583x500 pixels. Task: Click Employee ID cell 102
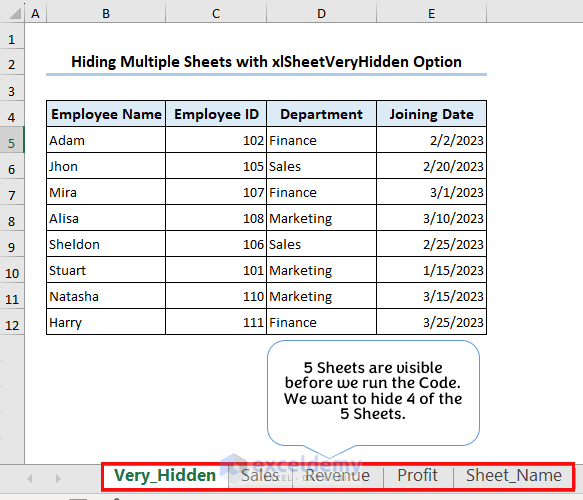click(216, 140)
